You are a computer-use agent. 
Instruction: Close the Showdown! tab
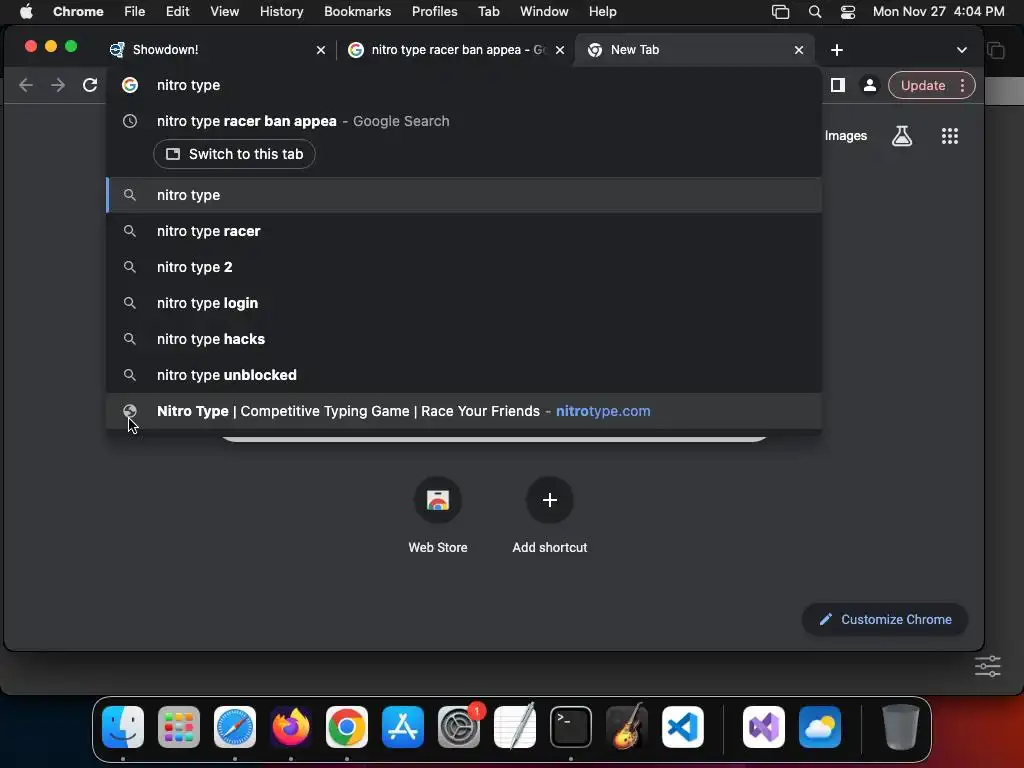pyautogui.click(x=321, y=50)
